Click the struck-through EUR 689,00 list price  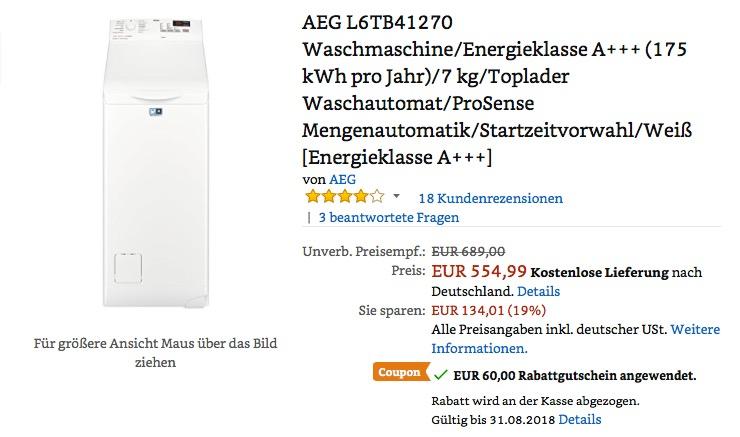468,251
